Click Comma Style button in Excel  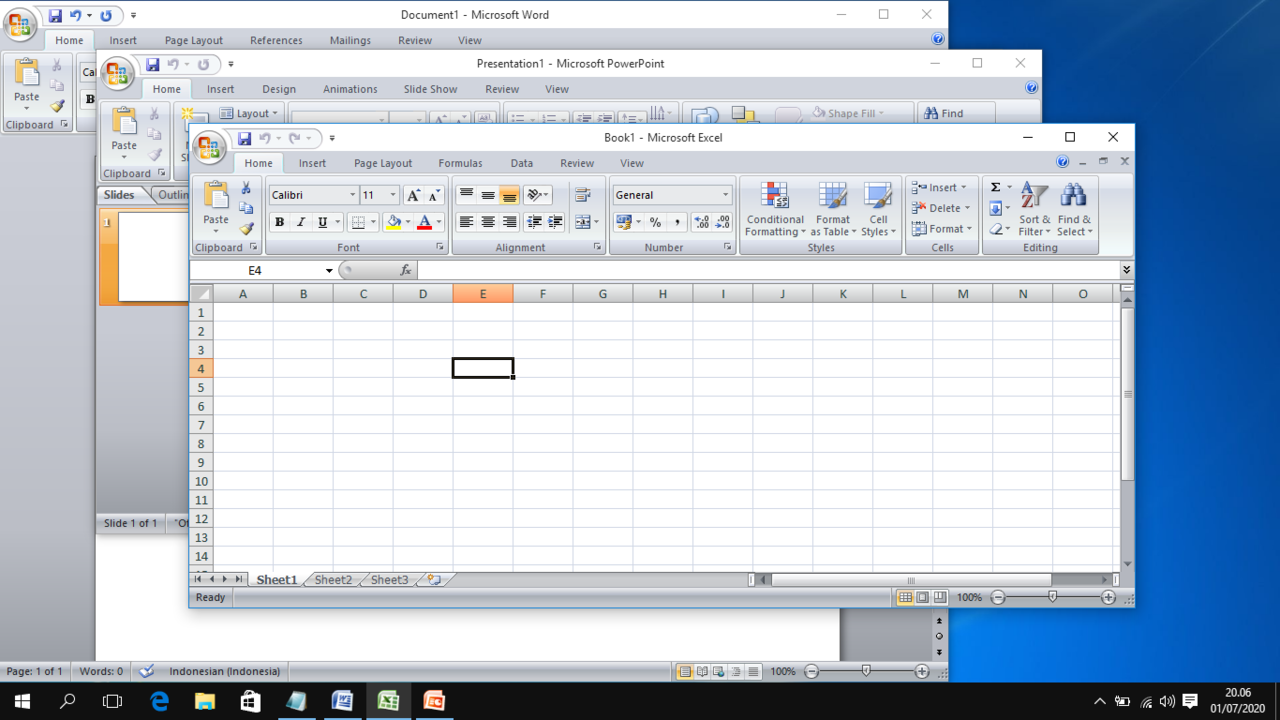coord(677,222)
